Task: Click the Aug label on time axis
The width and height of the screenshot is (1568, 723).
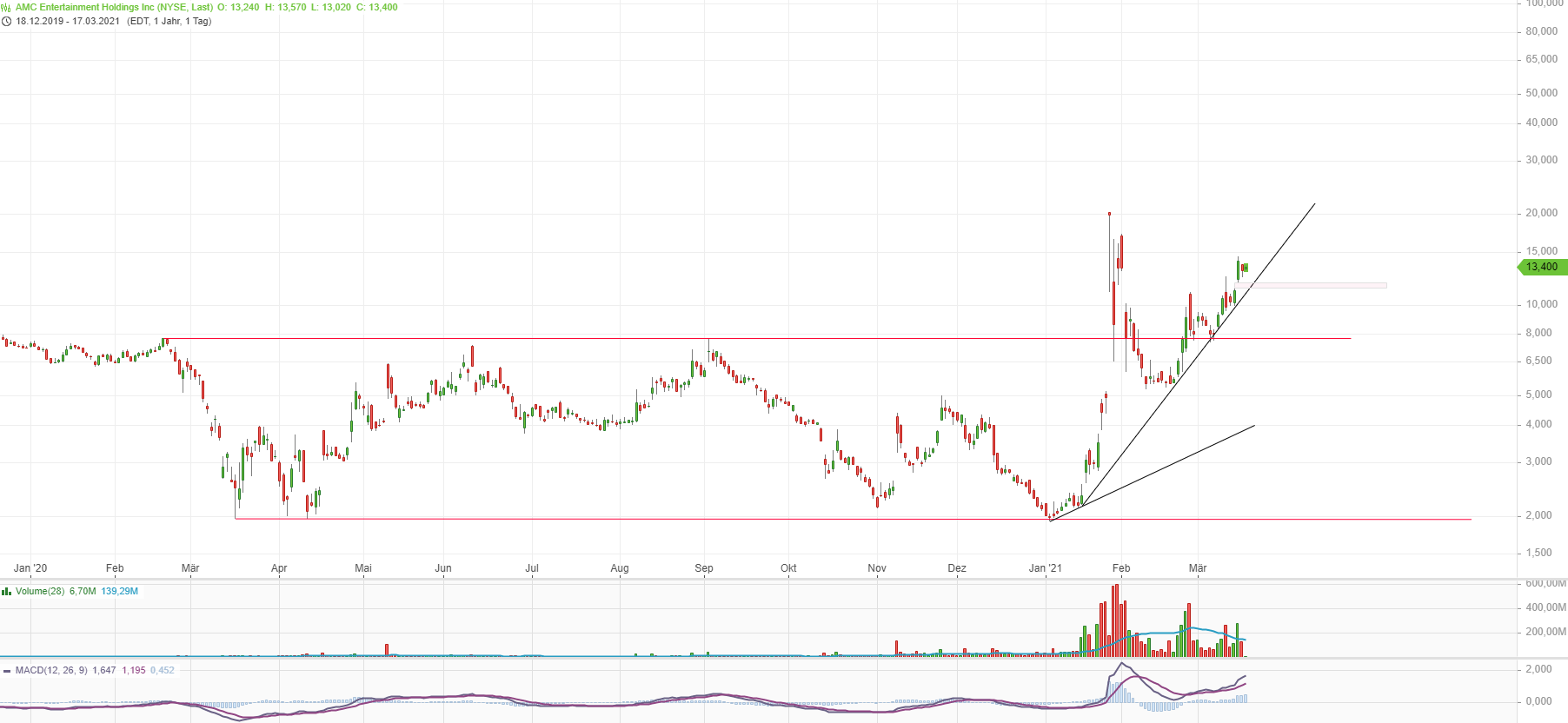Action: coord(620,568)
